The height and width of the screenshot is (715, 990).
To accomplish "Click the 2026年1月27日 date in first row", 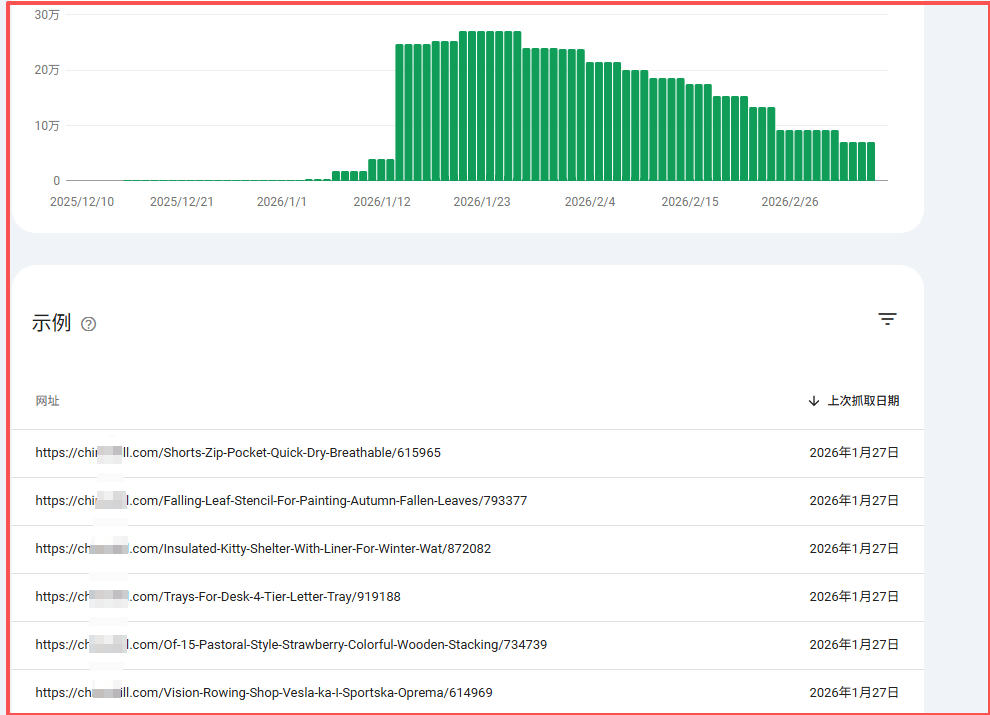I will [x=854, y=453].
